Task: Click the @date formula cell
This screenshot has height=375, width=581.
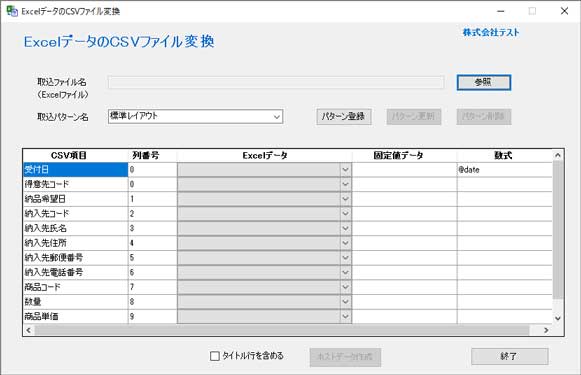Action: [505, 170]
